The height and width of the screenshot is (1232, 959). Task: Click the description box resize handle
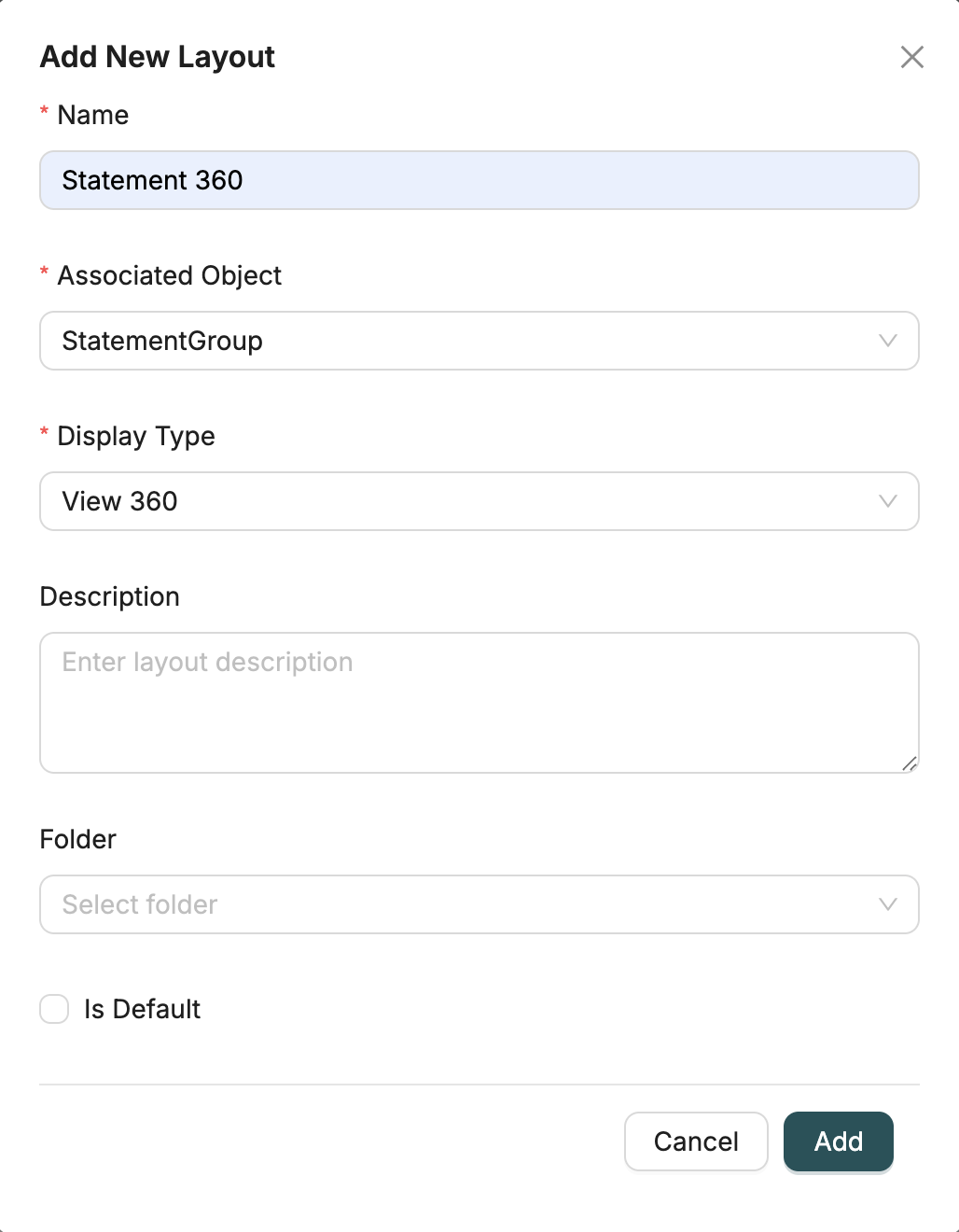point(910,763)
